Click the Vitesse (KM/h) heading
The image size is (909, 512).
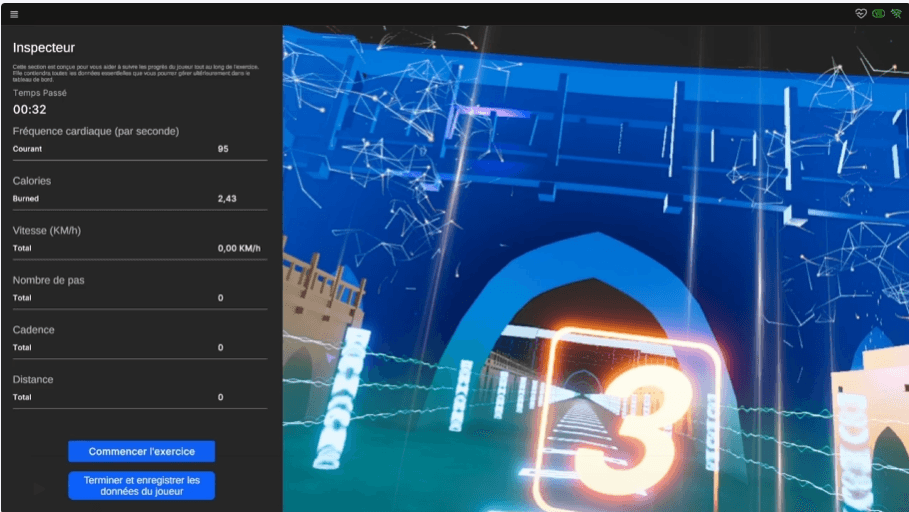tap(47, 230)
